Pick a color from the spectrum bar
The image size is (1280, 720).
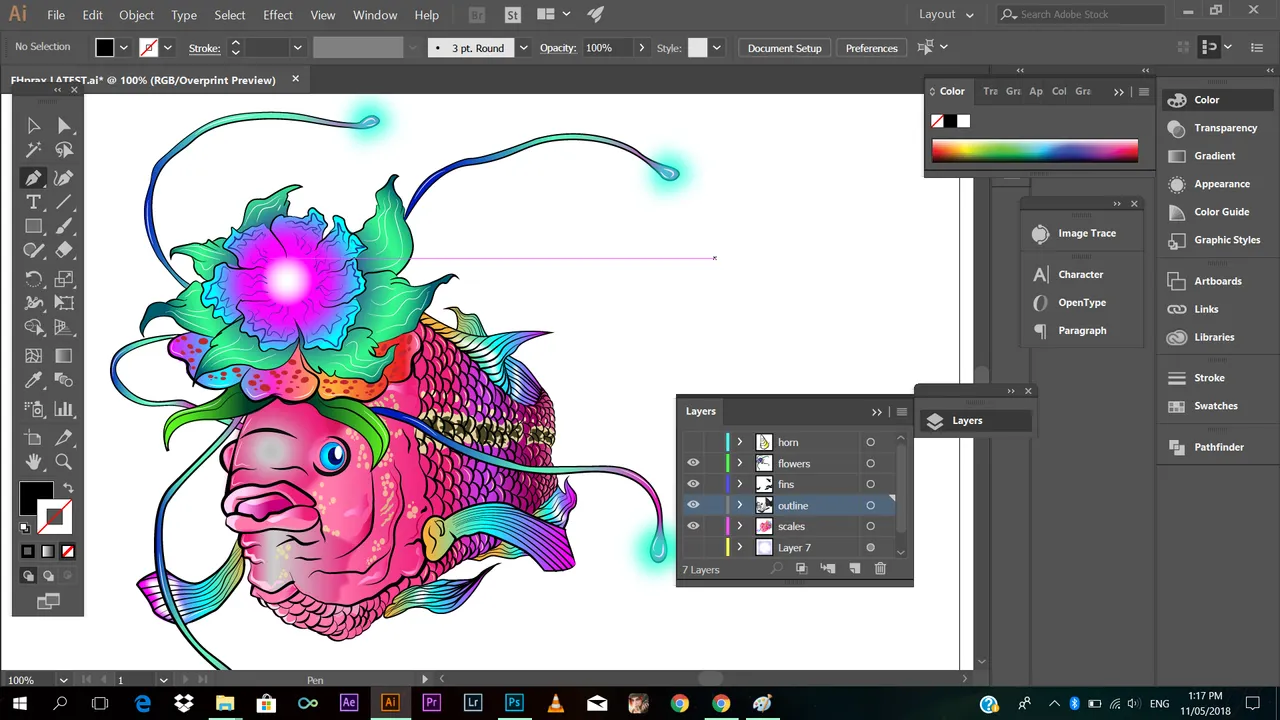[x=1034, y=151]
